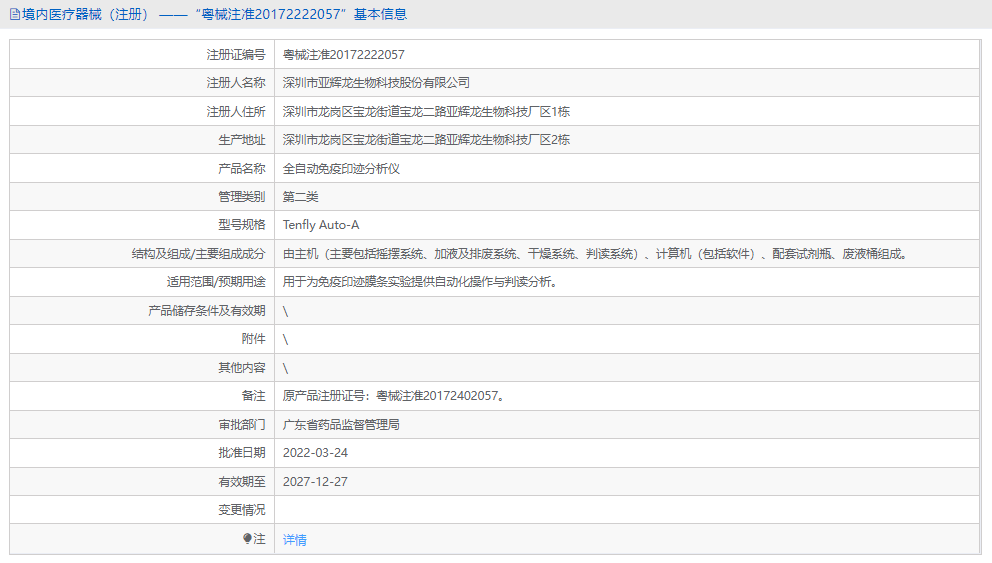992x563 pixels.
Task: Select the approving department 广东省药品监督管理局
Action: (x=341, y=424)
